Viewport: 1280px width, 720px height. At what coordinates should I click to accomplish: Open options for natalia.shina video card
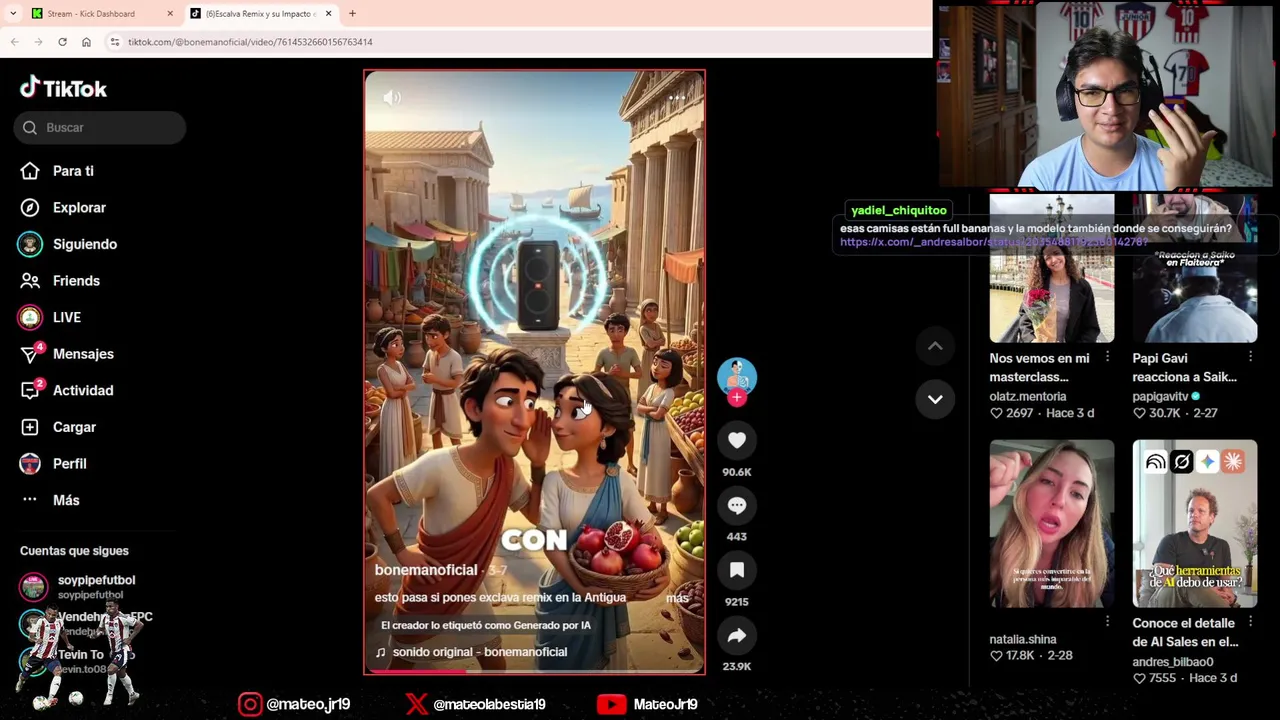point(1107,622)
